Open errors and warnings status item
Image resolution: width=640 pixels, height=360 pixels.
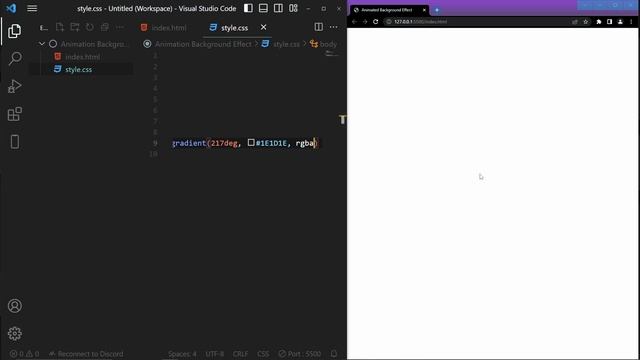24,354
